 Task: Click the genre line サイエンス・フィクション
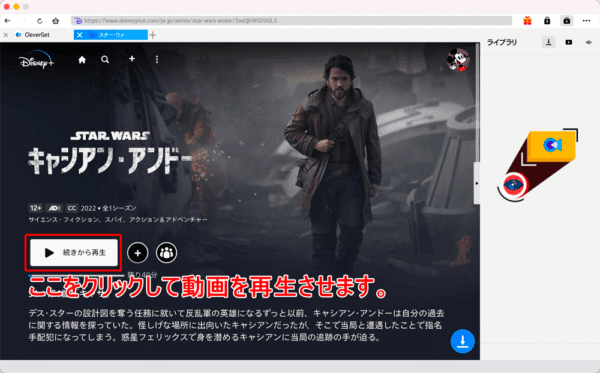coord(118,220)
